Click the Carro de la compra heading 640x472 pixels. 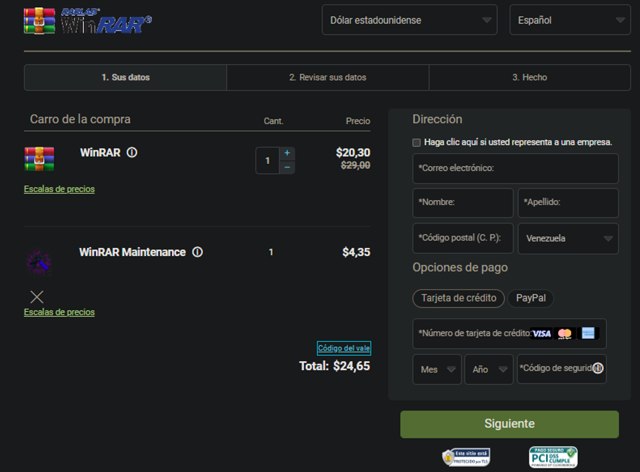point(80,119)
